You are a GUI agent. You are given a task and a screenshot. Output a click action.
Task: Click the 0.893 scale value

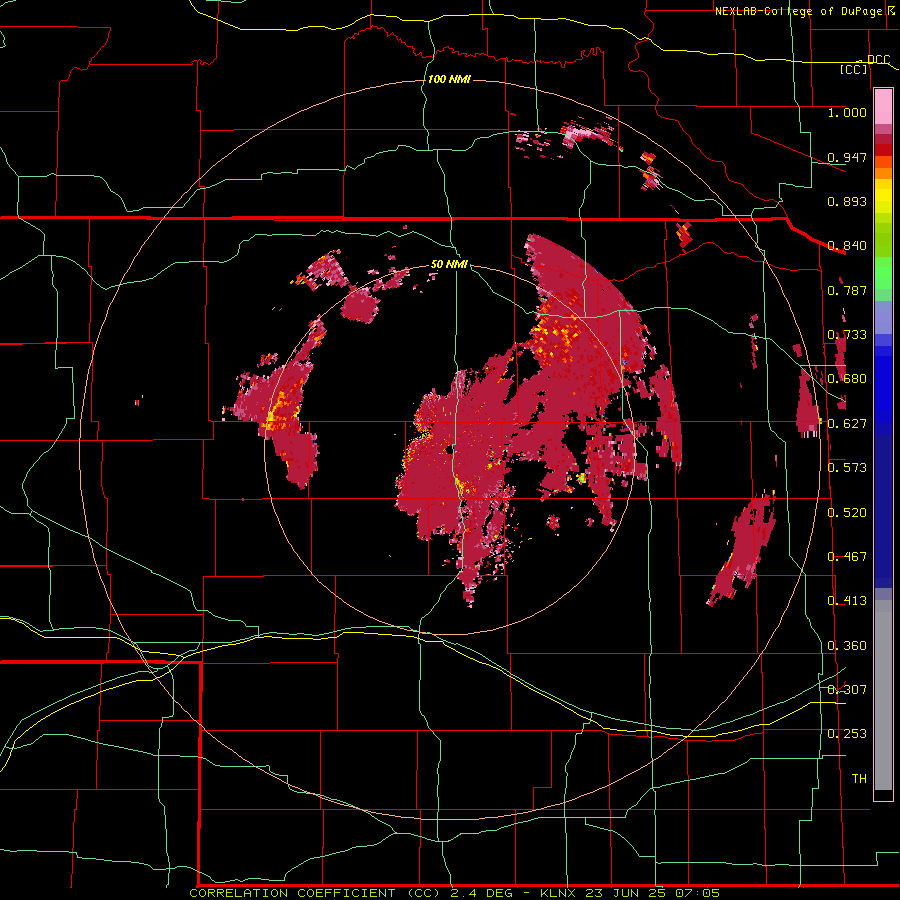pyautogui.click(x=847, y=201)
